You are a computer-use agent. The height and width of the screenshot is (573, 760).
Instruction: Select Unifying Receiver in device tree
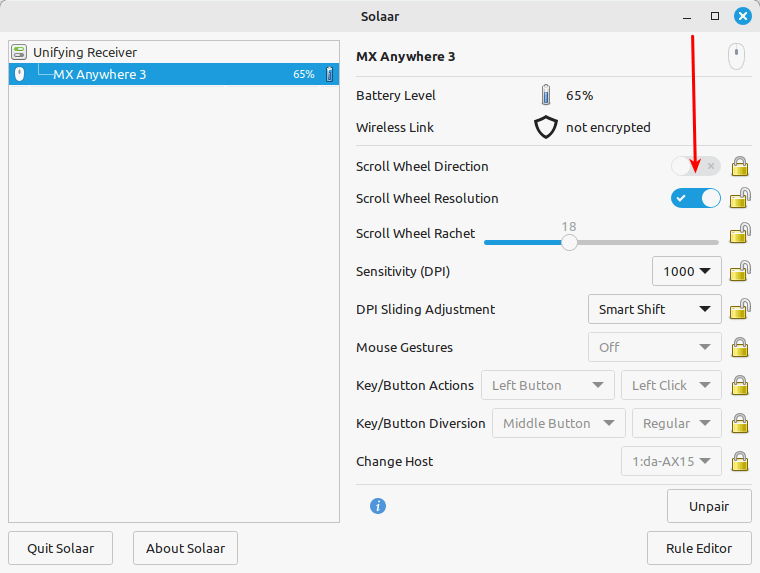[174, 52]
